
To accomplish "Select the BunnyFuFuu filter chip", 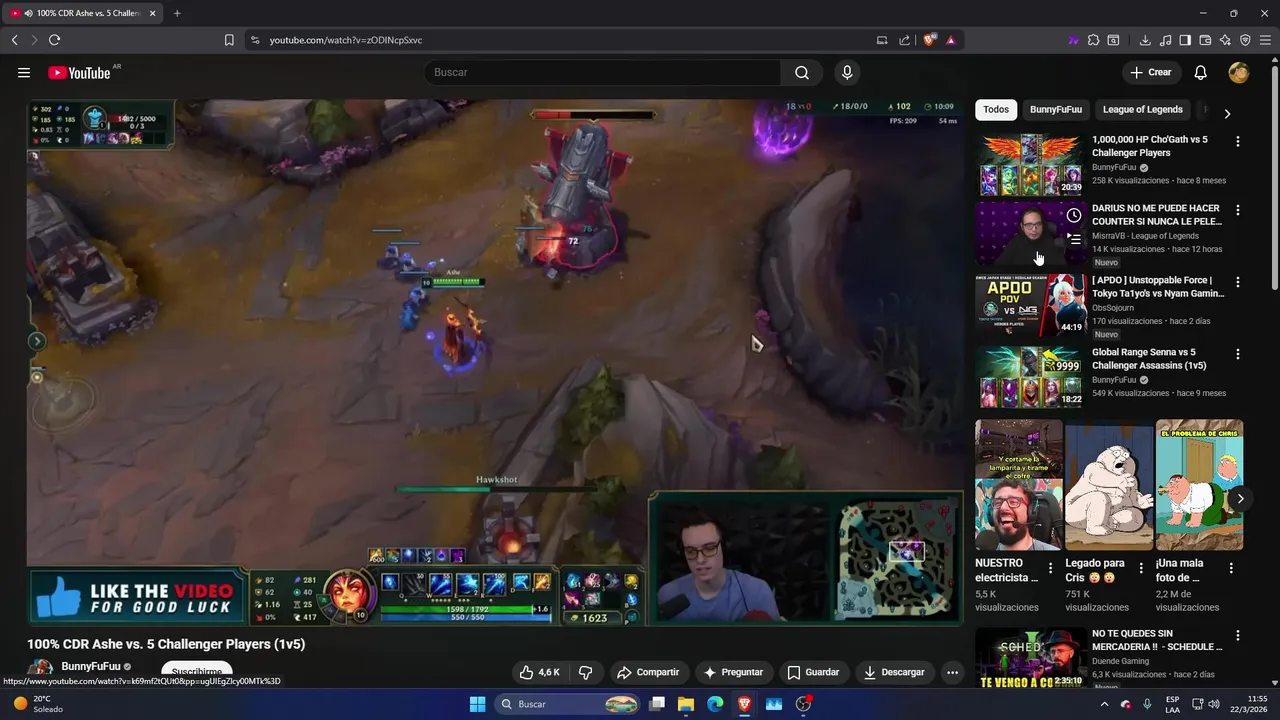I will 1056,109.
